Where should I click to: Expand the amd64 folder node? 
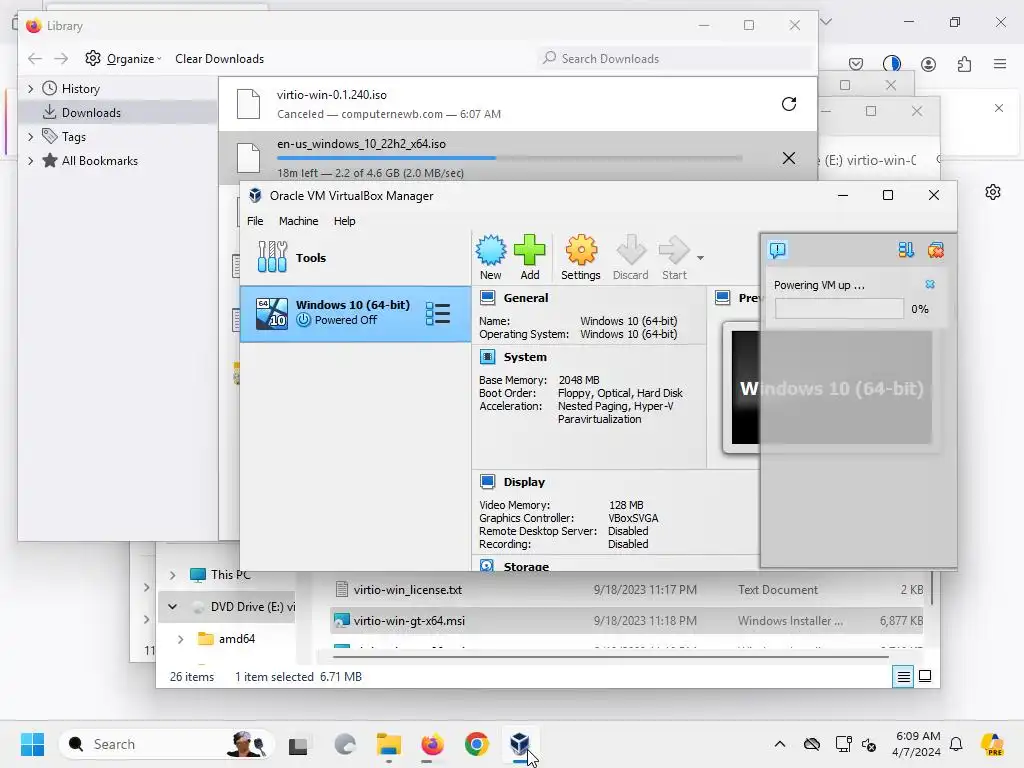180,639
